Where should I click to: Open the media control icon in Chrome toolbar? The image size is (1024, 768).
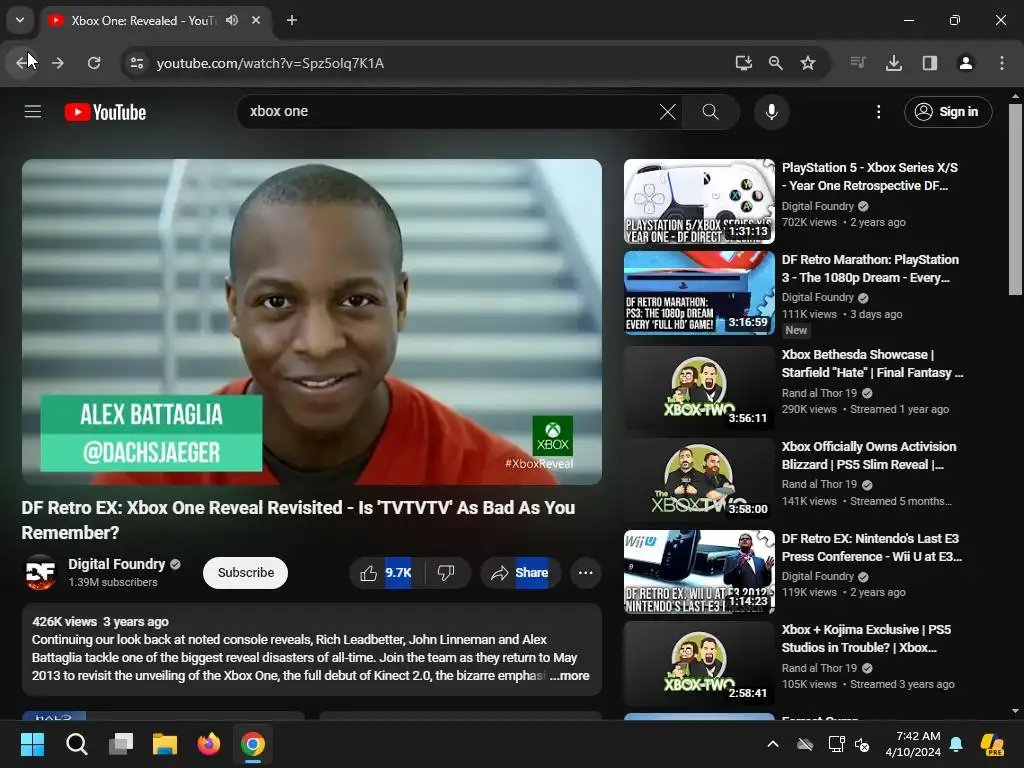pos(858,63)
